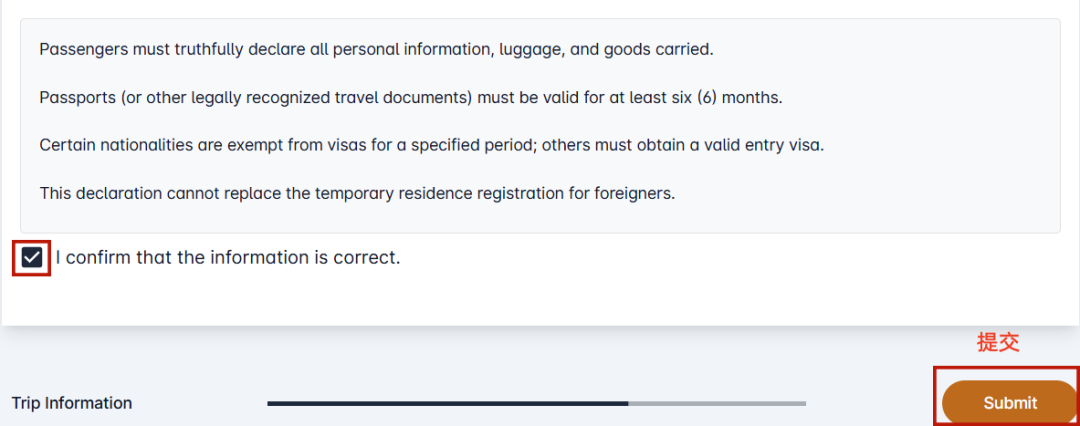The height and width of the screenshot is (426, 1080).
Task: Click the dark filled part of the progress bar
Action: pyautogui.click(x=448, y=403)
